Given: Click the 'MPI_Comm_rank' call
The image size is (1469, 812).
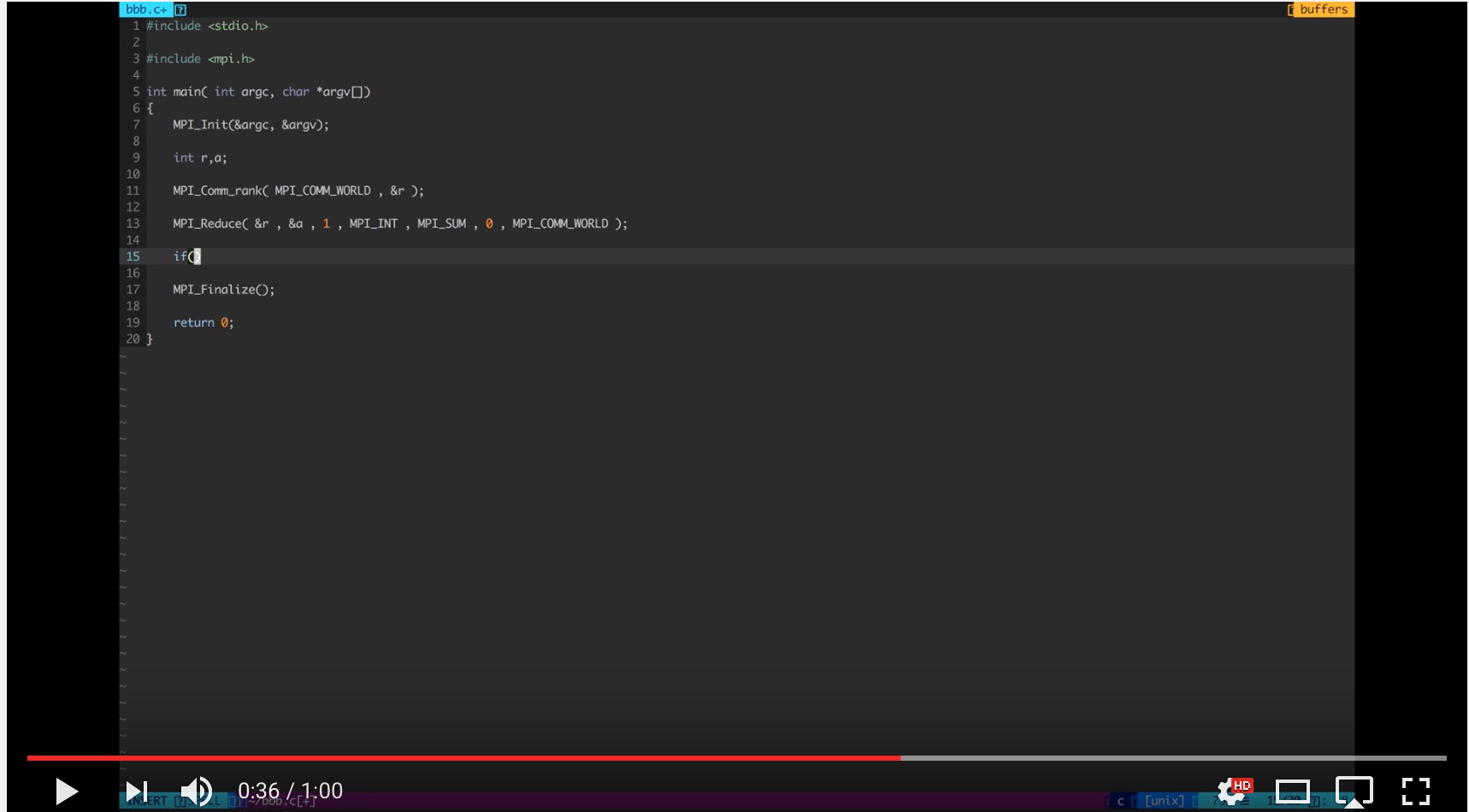Looking at the screenshot, I should (x=298, y=191).
